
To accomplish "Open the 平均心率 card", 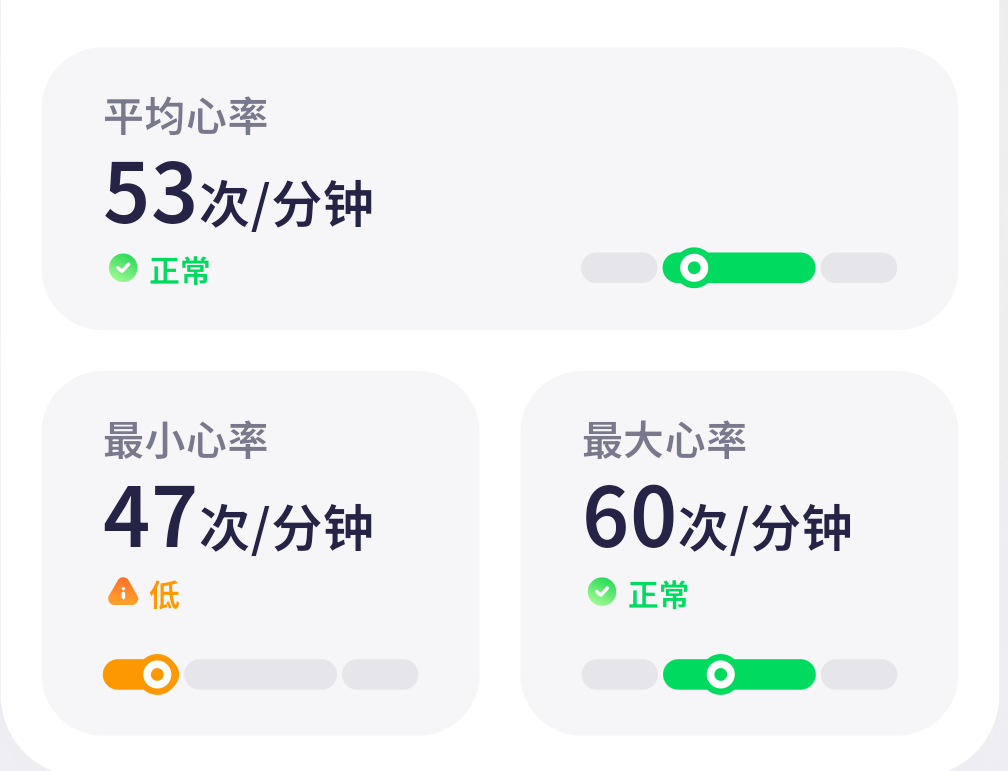I will [x=500, y=188].
